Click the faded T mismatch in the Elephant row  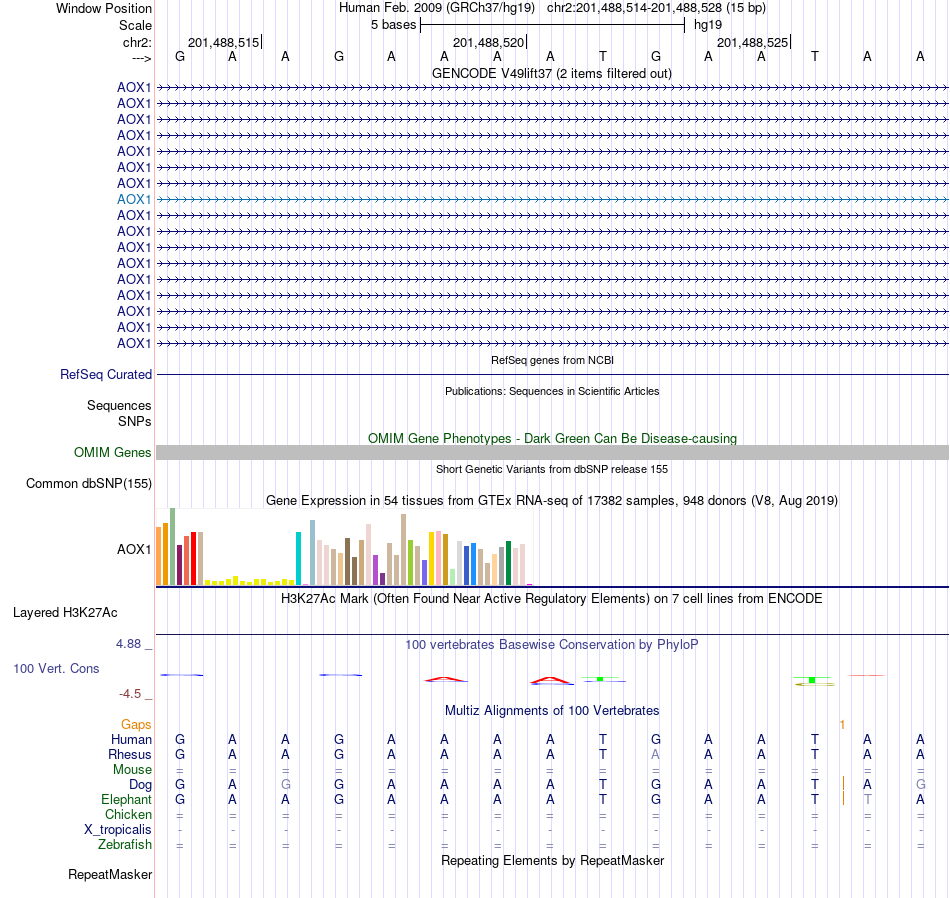(868, 800)
